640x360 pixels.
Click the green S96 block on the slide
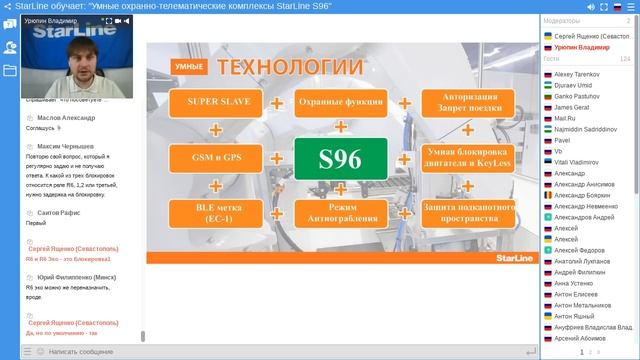click(341, 159)
